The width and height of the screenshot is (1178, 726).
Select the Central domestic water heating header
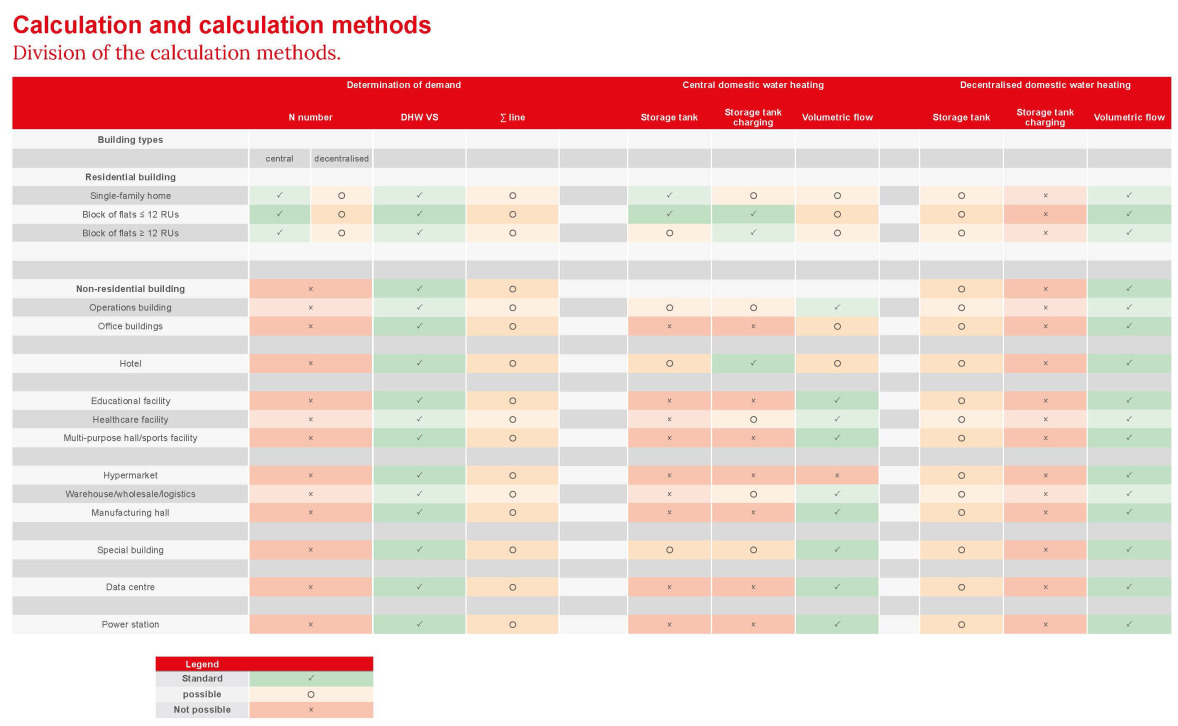tap(753, 86)
